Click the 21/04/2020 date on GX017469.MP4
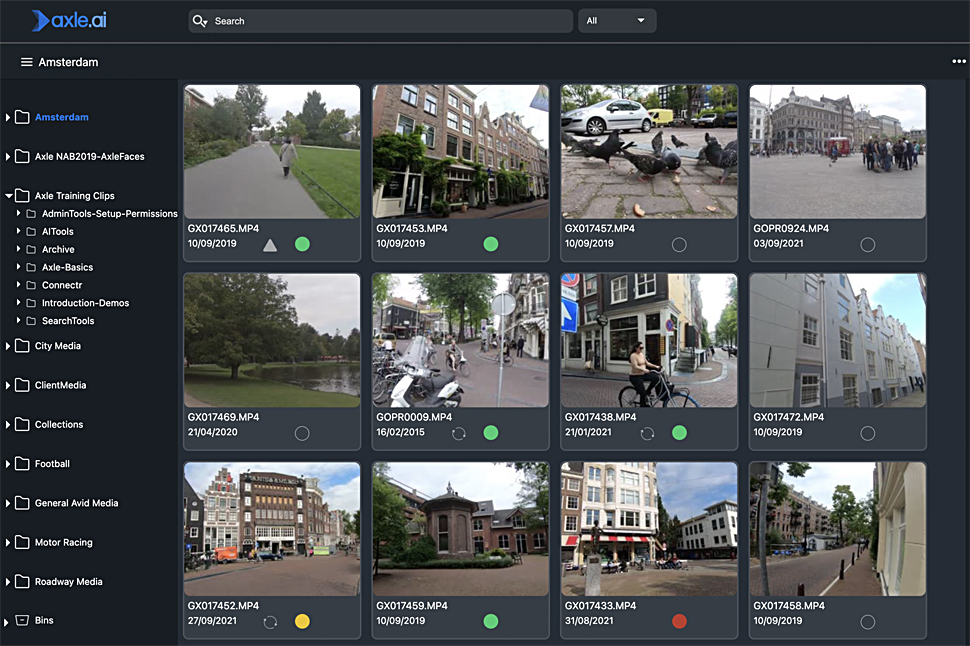 212,432
